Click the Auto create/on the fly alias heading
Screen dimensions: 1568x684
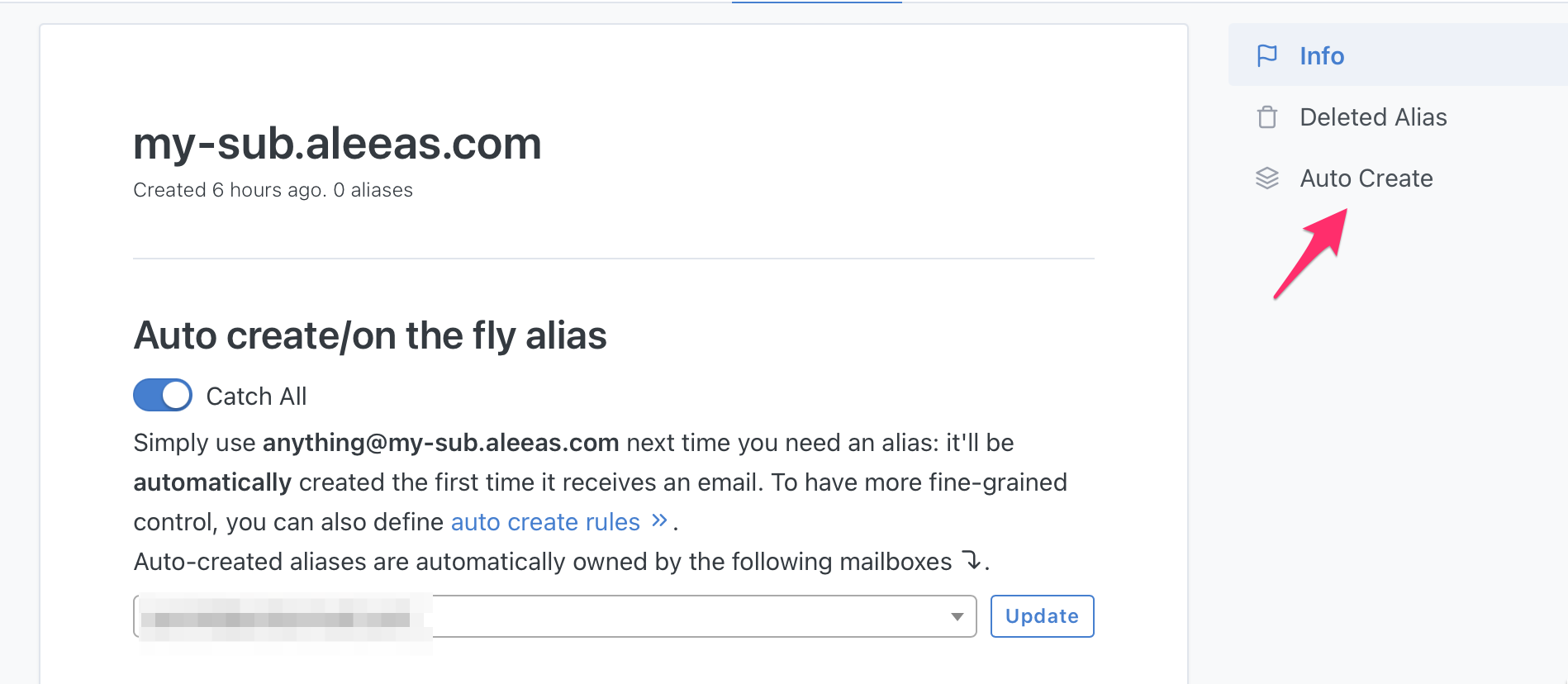pos(370,335)
